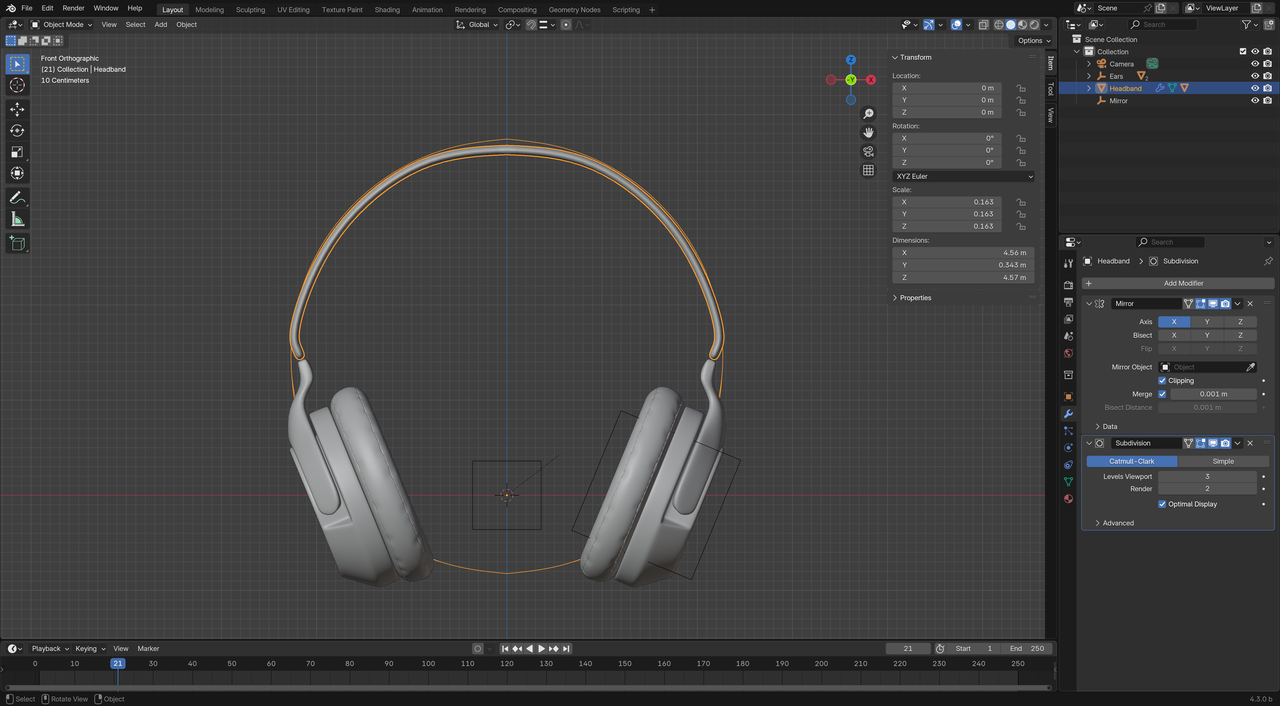Open Render Properties in the properties editor
This screenshot has height=706, width=1280.
(x=1068, y=287)
